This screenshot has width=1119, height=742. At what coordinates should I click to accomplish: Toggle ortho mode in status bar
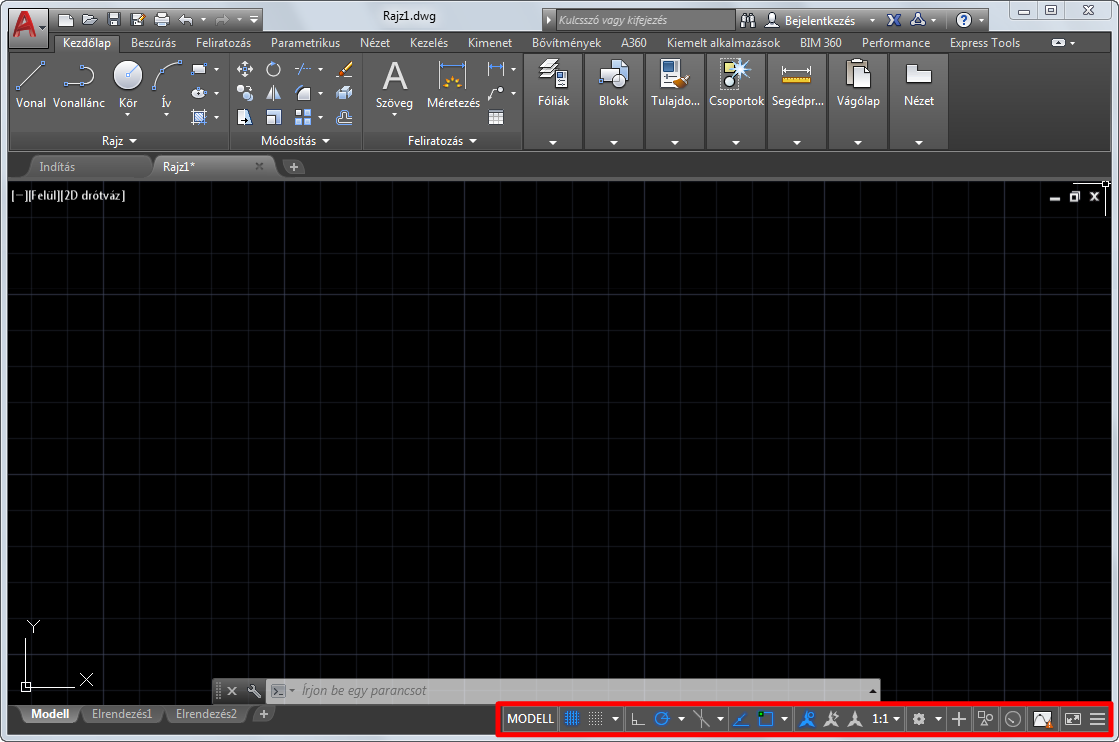(x=637, y=719)
